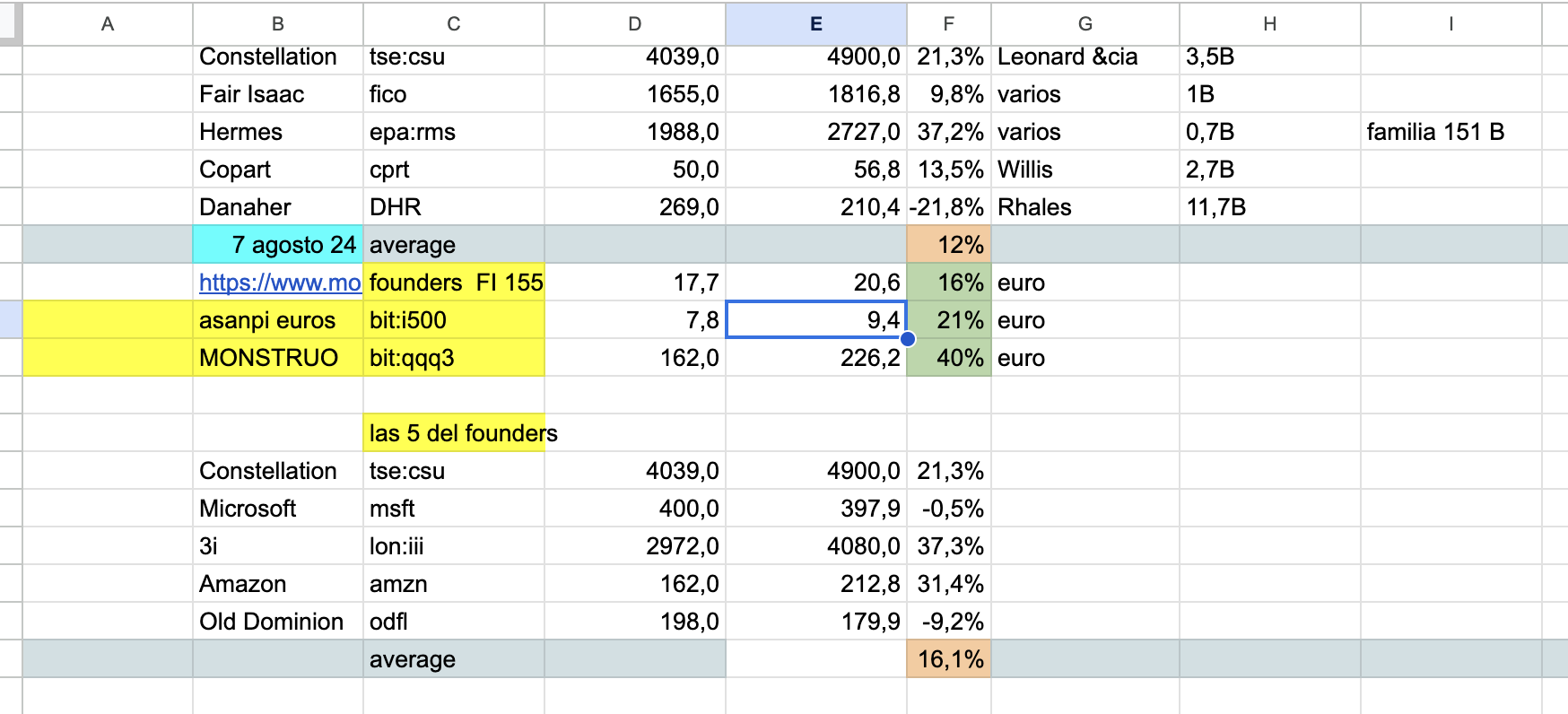Click the yellow MONSTRUO cell

coord(278,358)
